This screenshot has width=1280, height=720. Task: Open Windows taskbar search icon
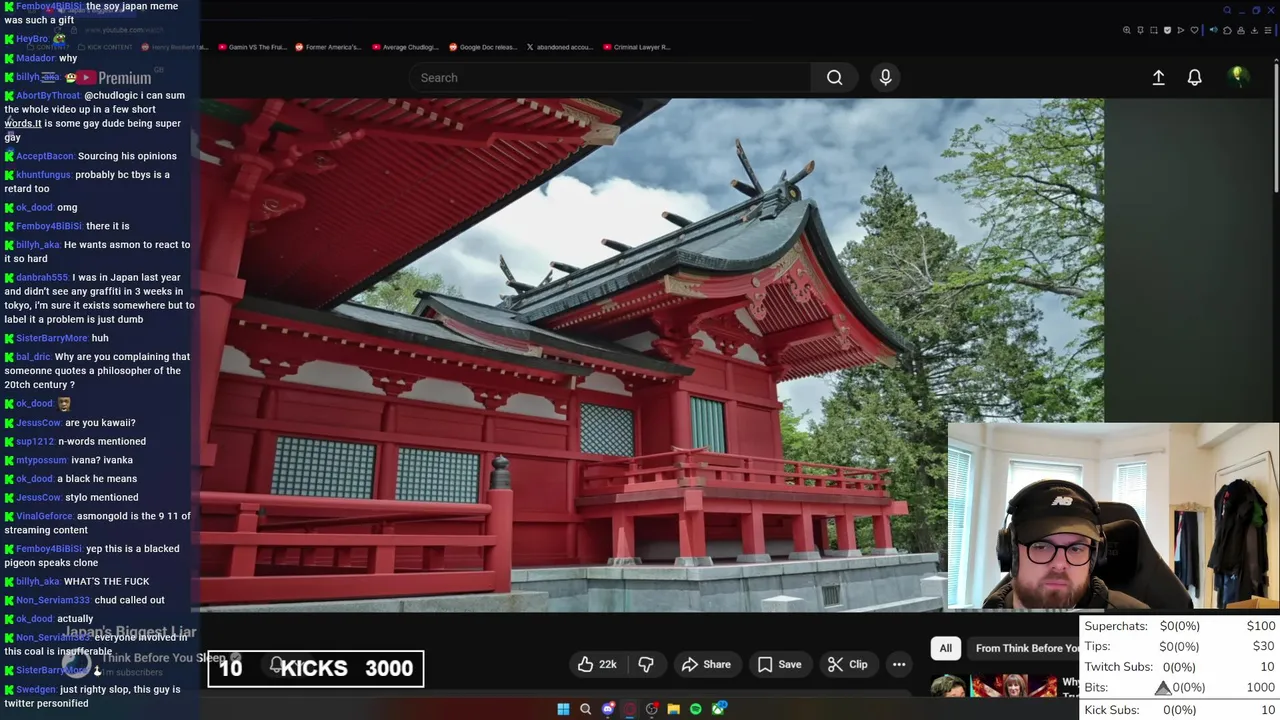(x=585, y=709)
